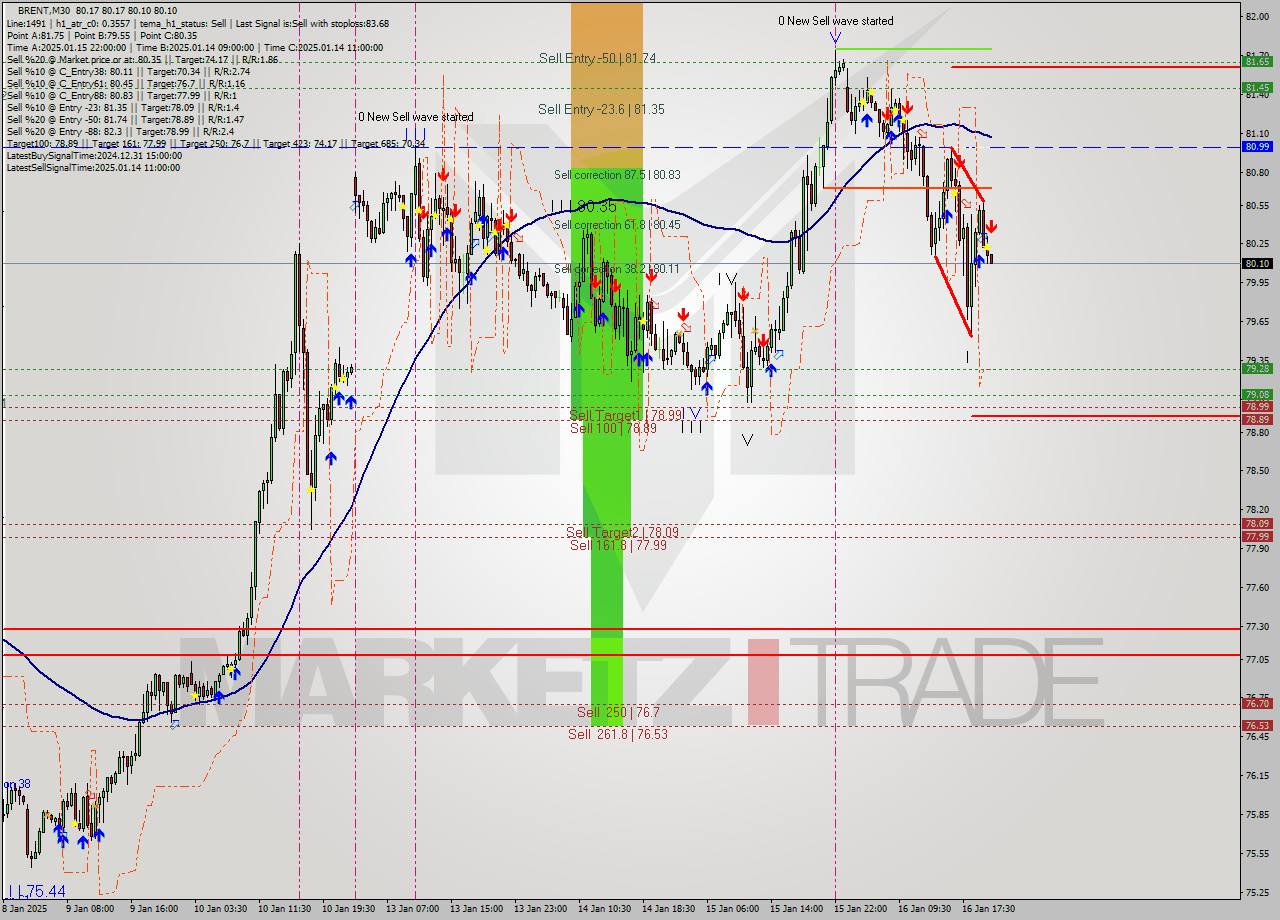The width and height of the screenshot is (1280, 920).
Task: Click the 82.00 price scale value
Action: (x=1256, y=16)
